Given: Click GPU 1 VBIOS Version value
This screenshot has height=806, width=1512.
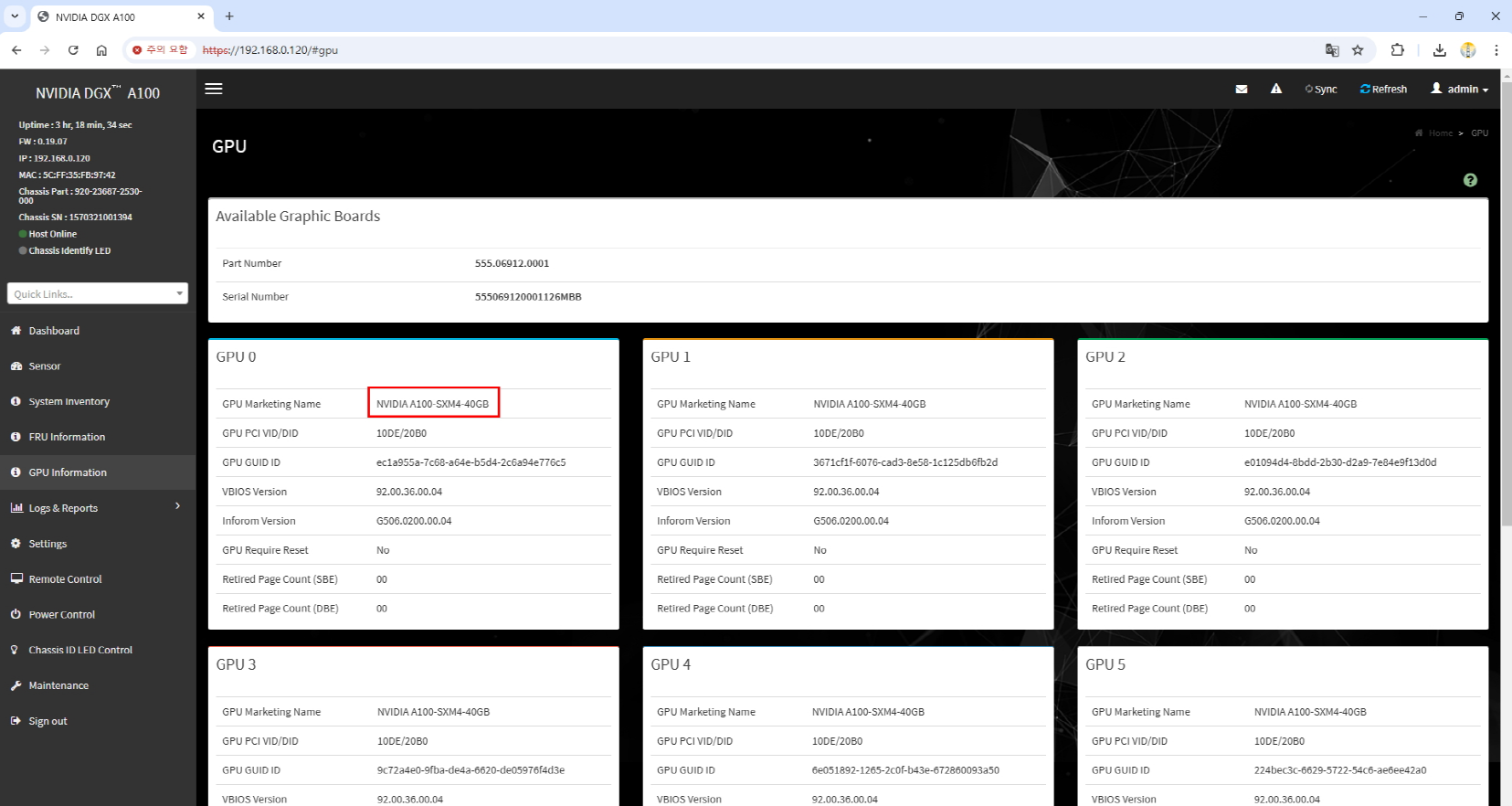Looking at the screenshot, I should pos(846,492).
